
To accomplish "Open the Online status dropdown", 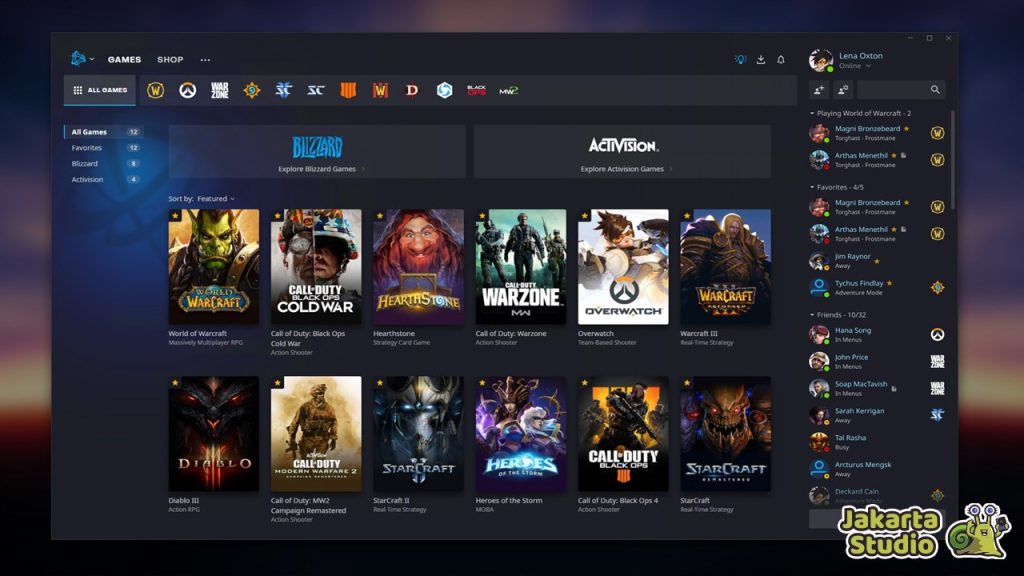I will pos(854,66).
